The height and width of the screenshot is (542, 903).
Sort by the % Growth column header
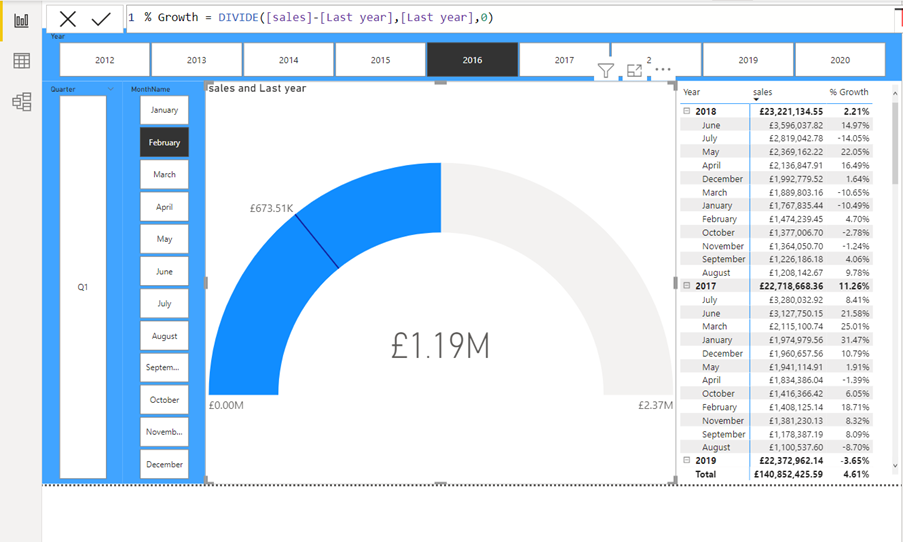848,92
